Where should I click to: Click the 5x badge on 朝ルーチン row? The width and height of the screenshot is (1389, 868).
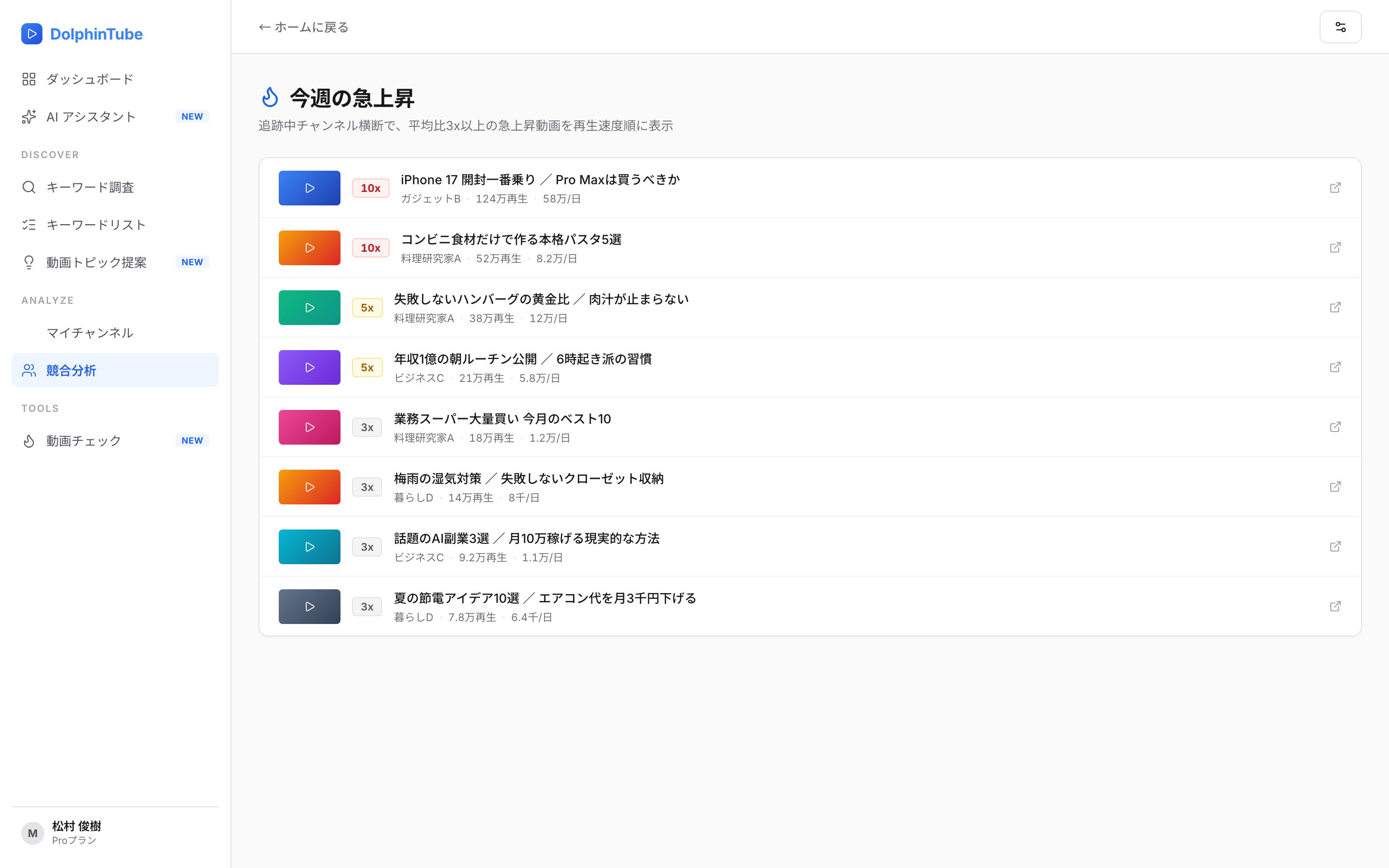[x=367, y=367]
